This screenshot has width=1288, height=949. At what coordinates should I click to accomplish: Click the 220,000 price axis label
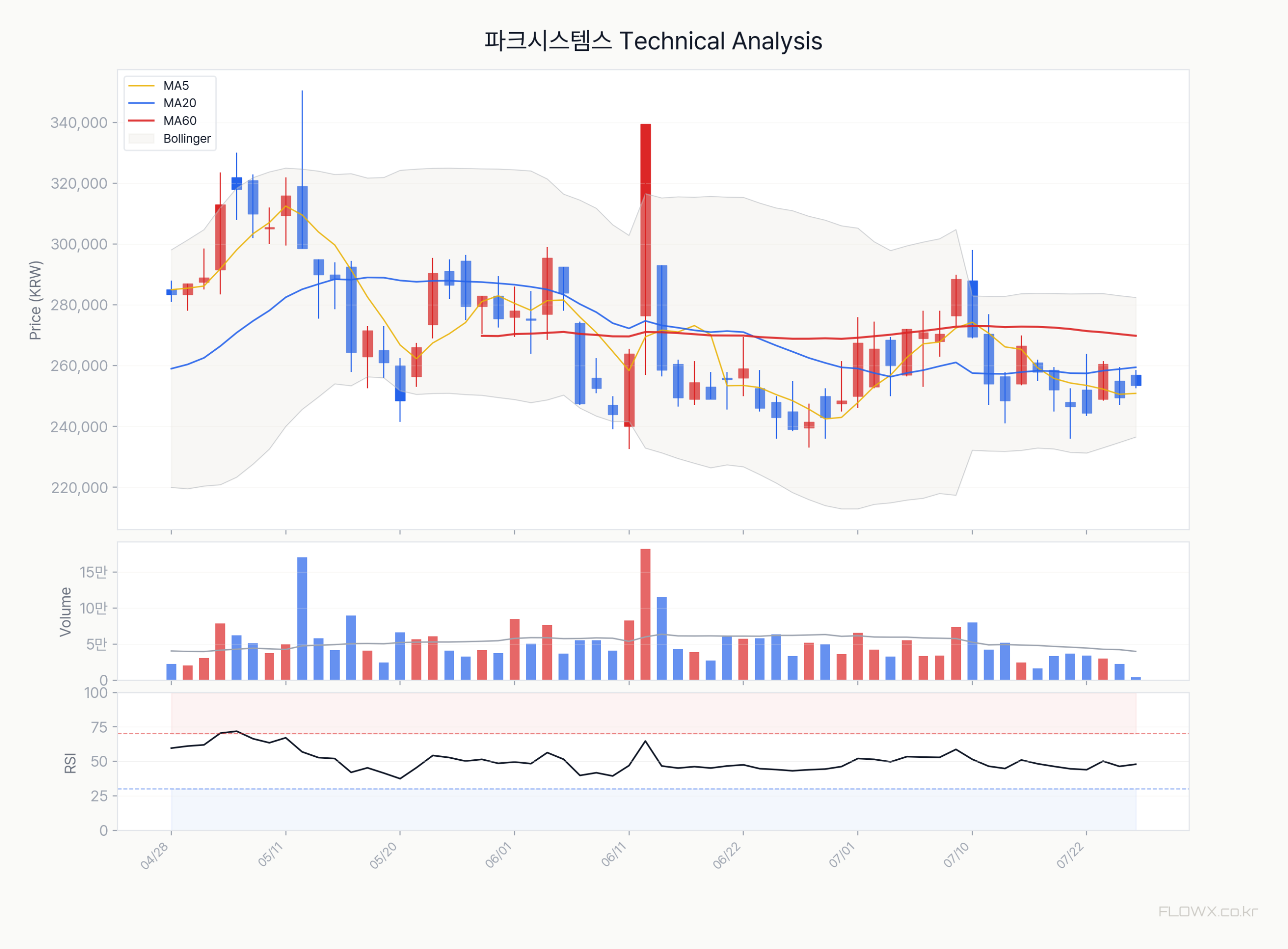78,488
